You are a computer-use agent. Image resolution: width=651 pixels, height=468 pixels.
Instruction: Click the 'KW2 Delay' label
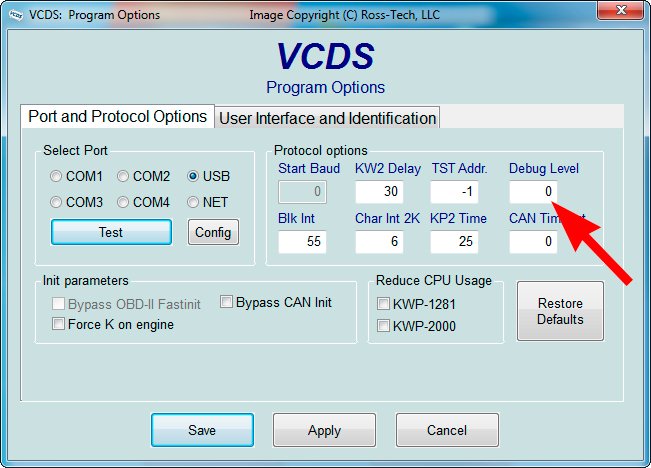click(x=388, y=168)
